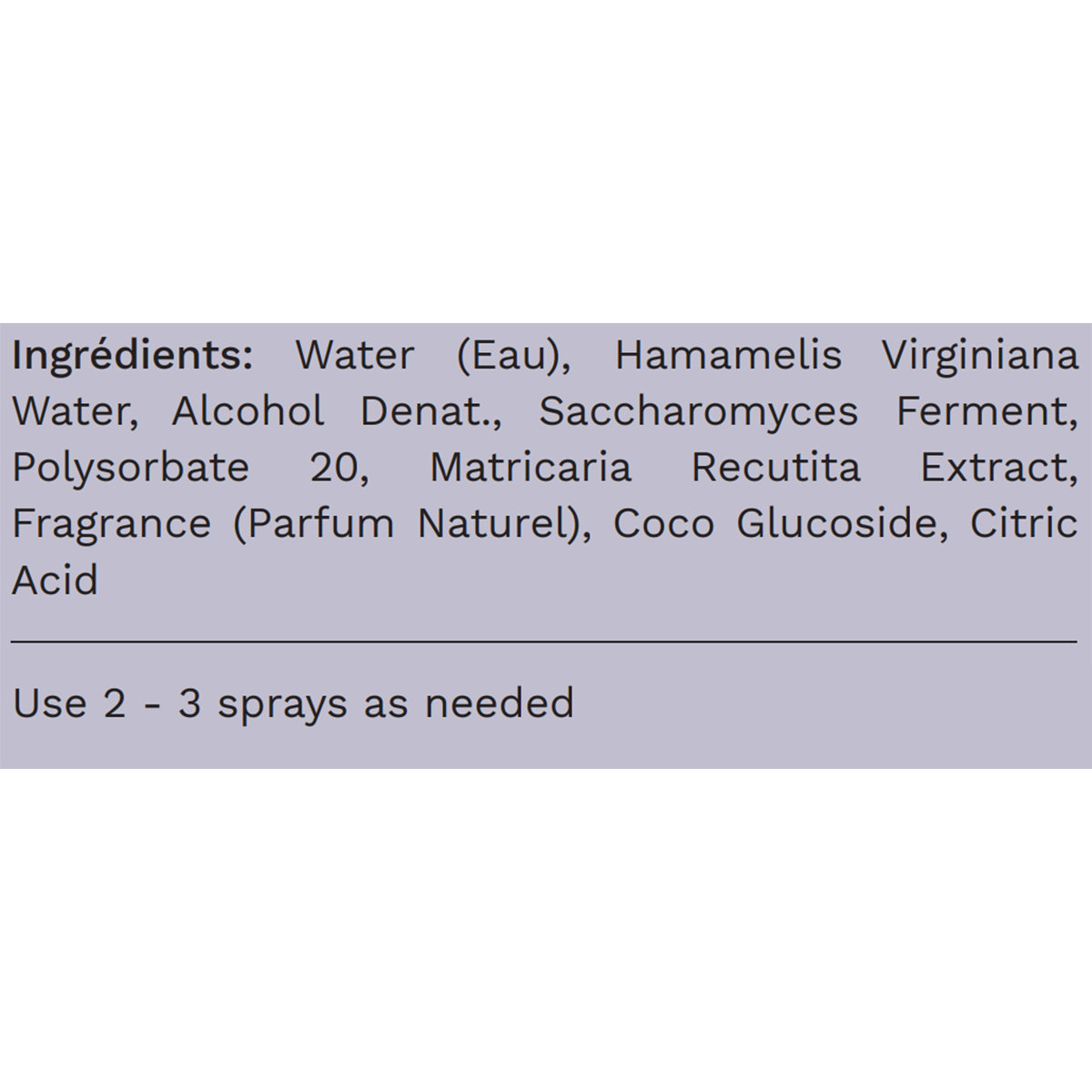Select the word "Polysorbate"
The width and height of the screenshot is (1092, 1092).
[130, 468]
